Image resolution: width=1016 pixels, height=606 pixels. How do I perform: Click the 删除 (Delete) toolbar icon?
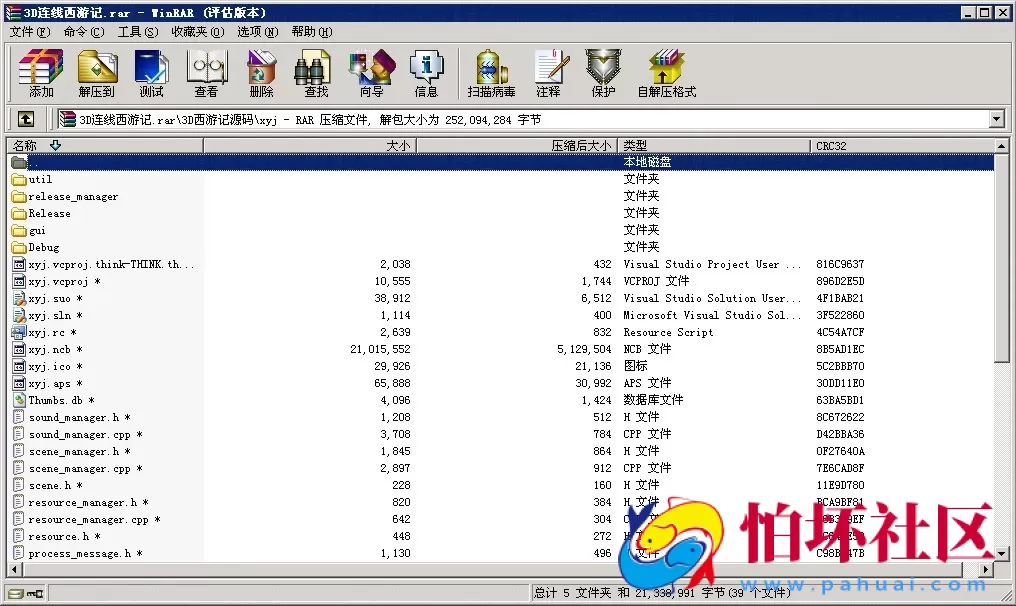tap(260, 72)
